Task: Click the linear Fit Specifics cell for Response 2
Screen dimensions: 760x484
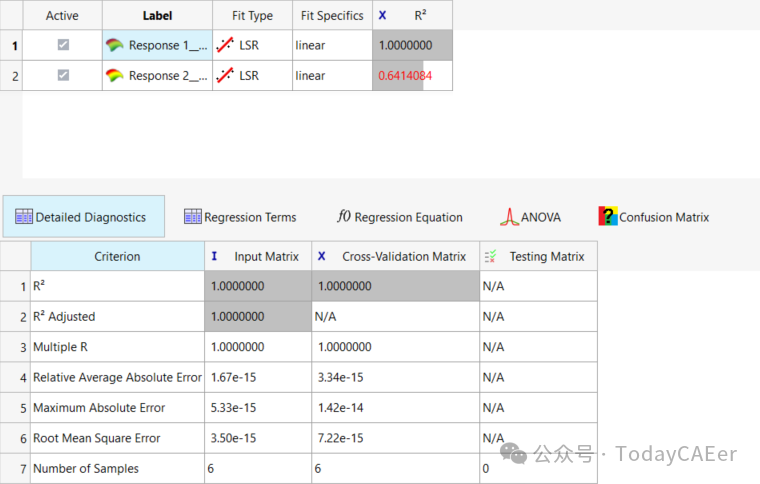Action: 332,76
